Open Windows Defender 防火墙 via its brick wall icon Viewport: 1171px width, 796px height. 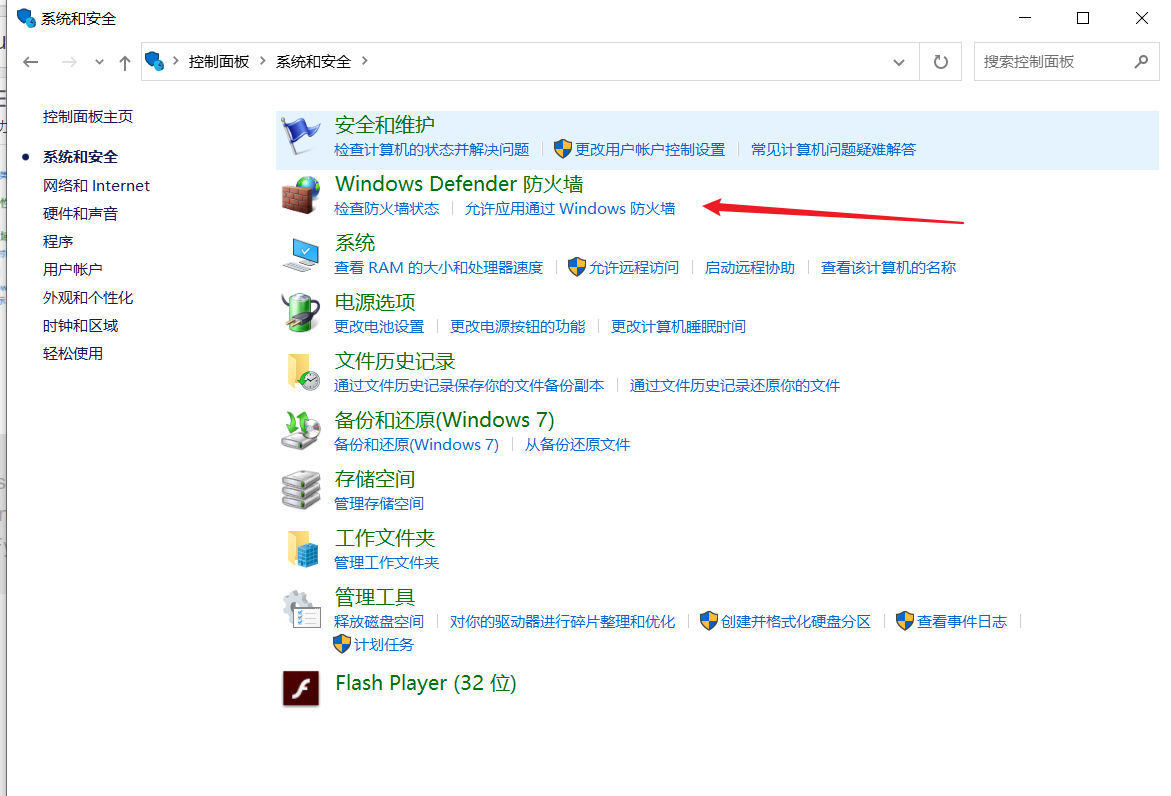pyautogui.click(x=300, y=194)
